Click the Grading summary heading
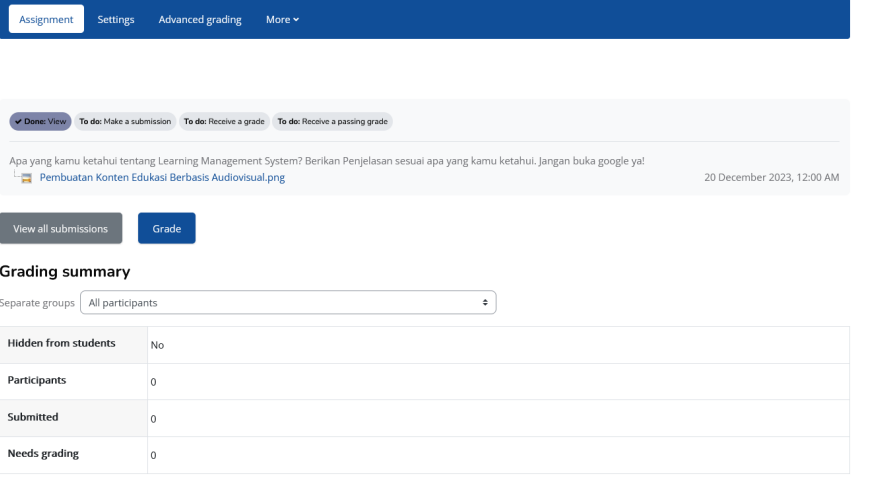Screen dimensions: 886x495 [65, 271]
